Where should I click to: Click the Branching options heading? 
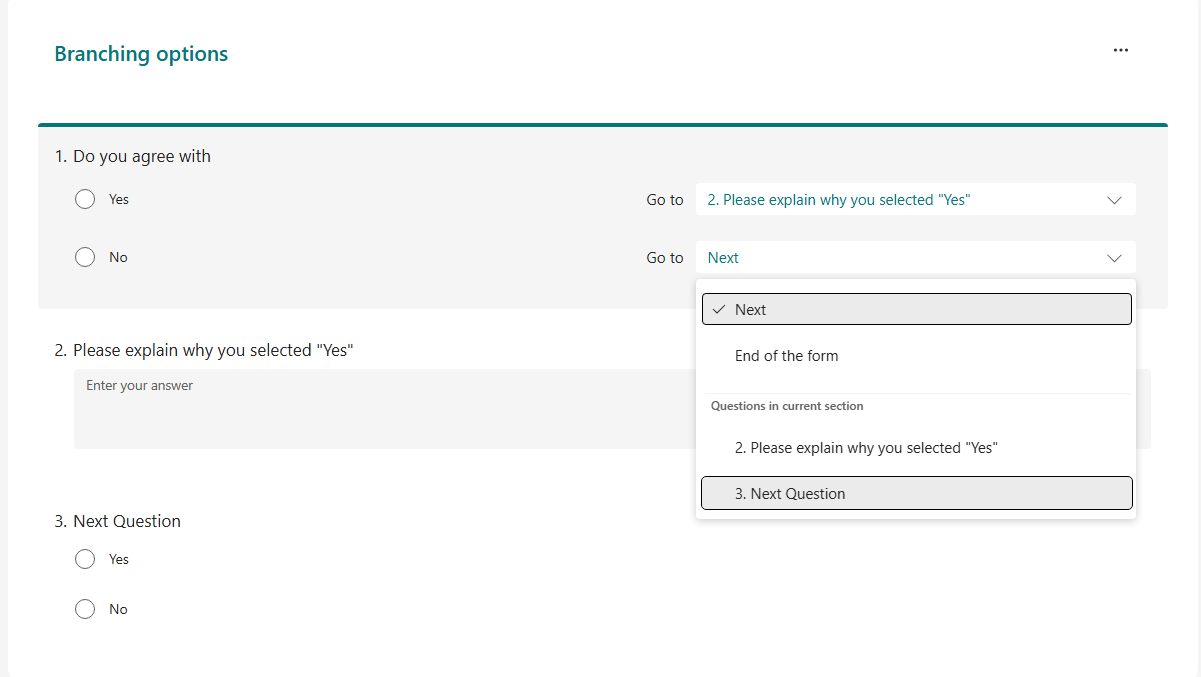click(x=141, y=54)
